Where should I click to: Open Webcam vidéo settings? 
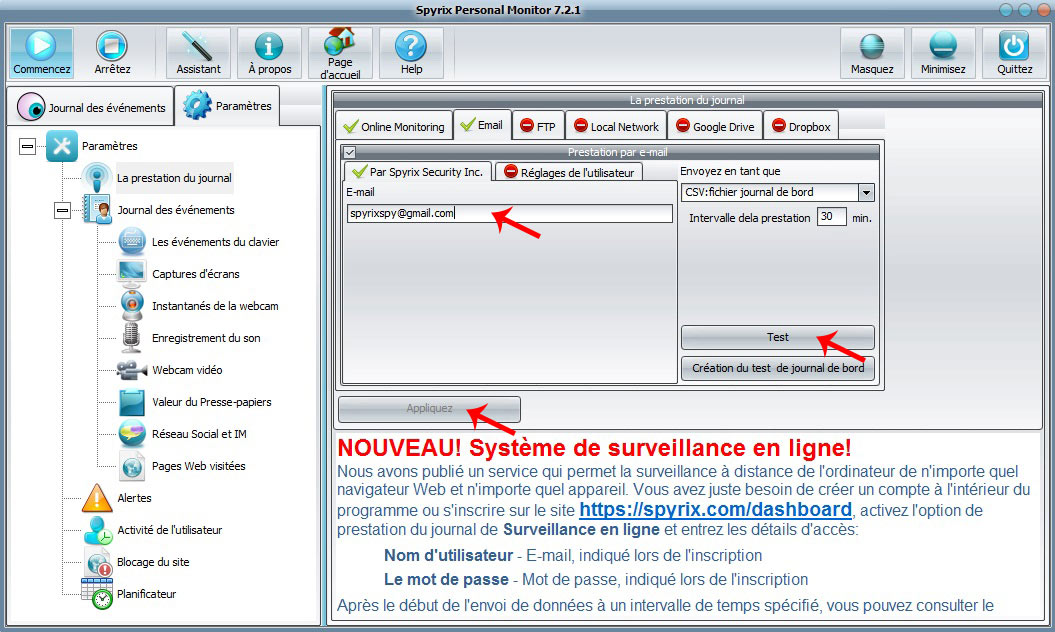[x=187, y=370]
